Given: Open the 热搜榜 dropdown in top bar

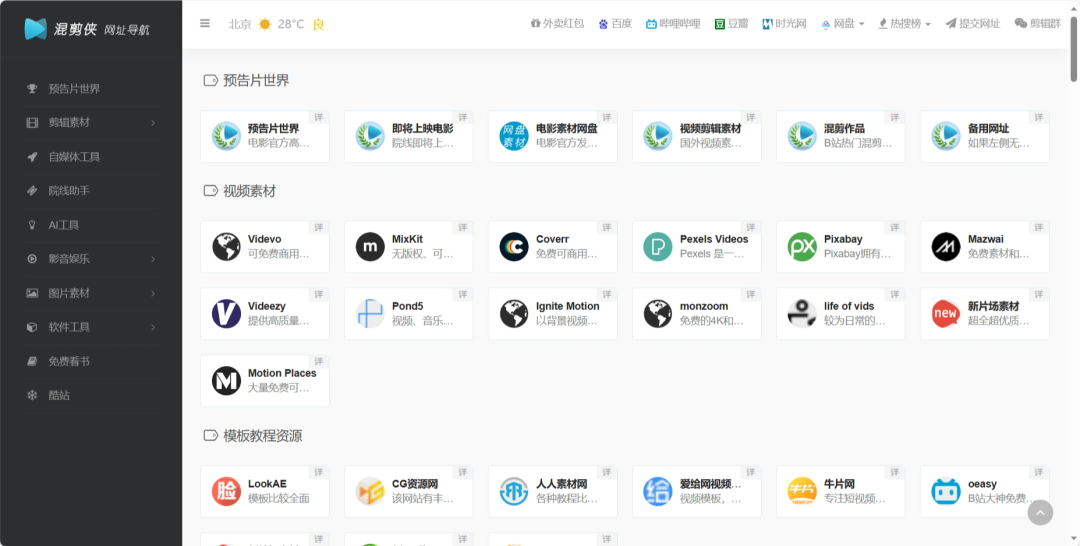Looking at the screenshot, I should (x=904, y=23).
